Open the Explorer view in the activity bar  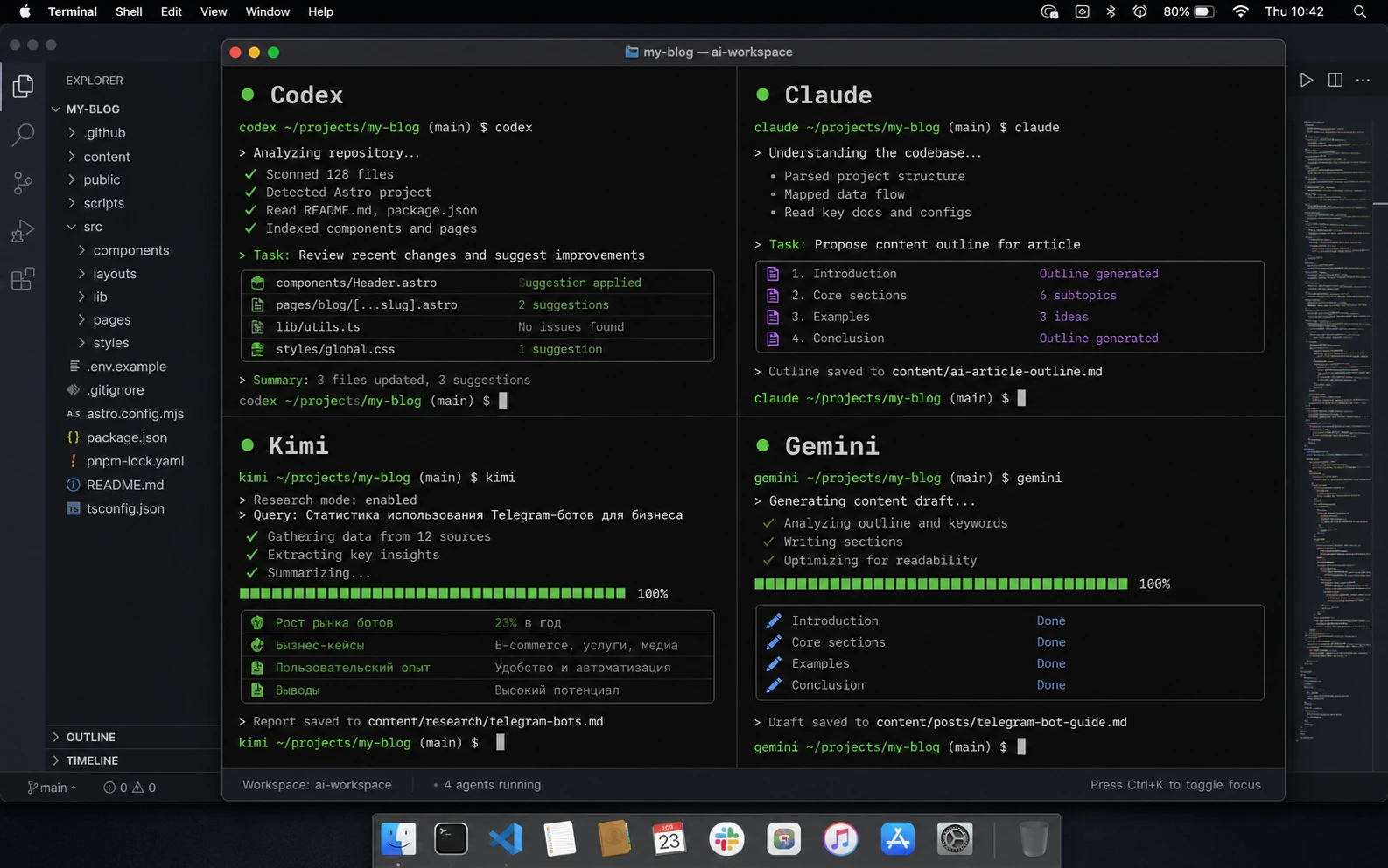point(24,86)
